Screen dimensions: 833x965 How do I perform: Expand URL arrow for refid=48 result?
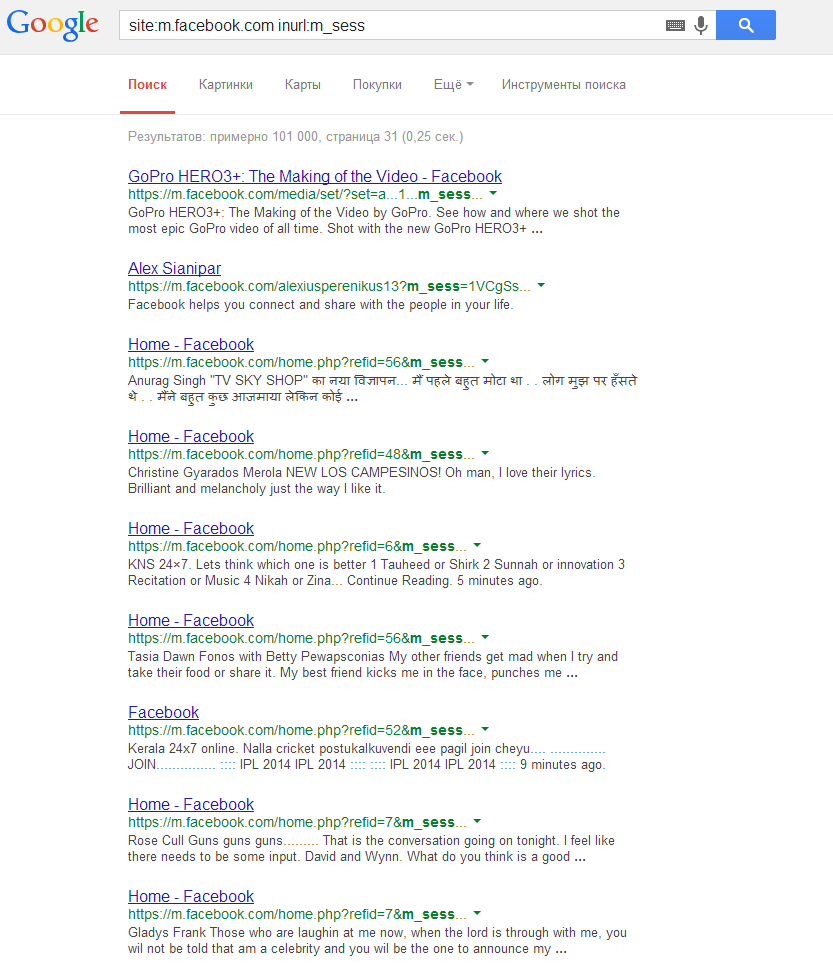point(485,454)
